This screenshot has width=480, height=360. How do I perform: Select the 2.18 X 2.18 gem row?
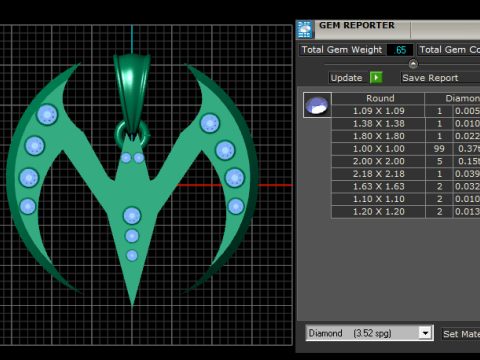click(x=406, y=174)
